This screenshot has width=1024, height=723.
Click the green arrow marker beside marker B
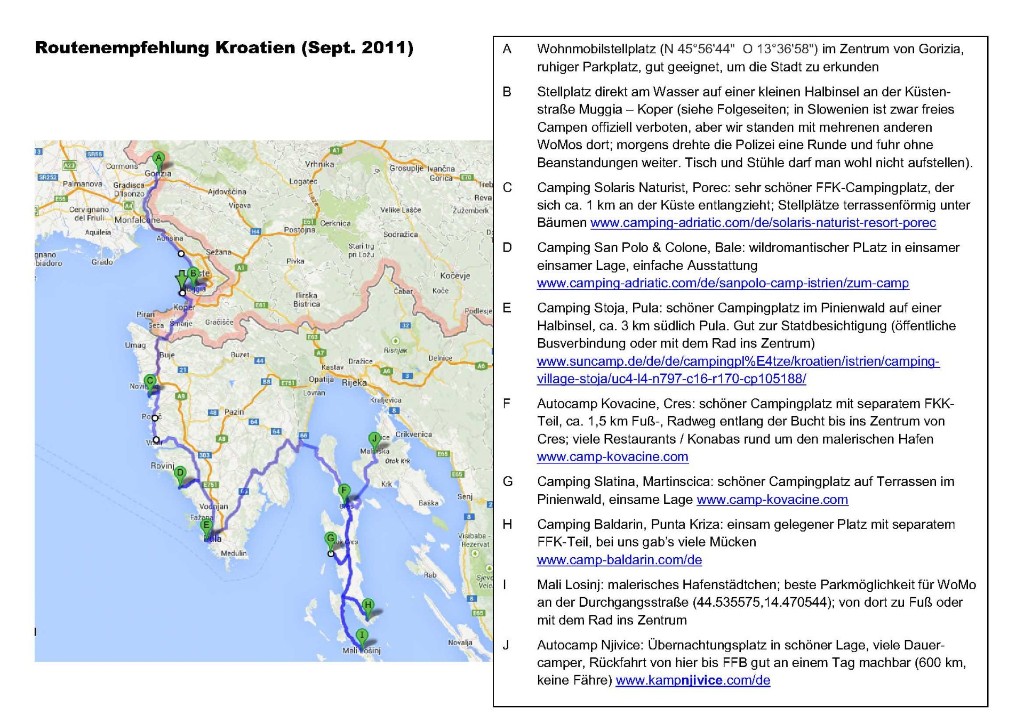tap(182, 280)
